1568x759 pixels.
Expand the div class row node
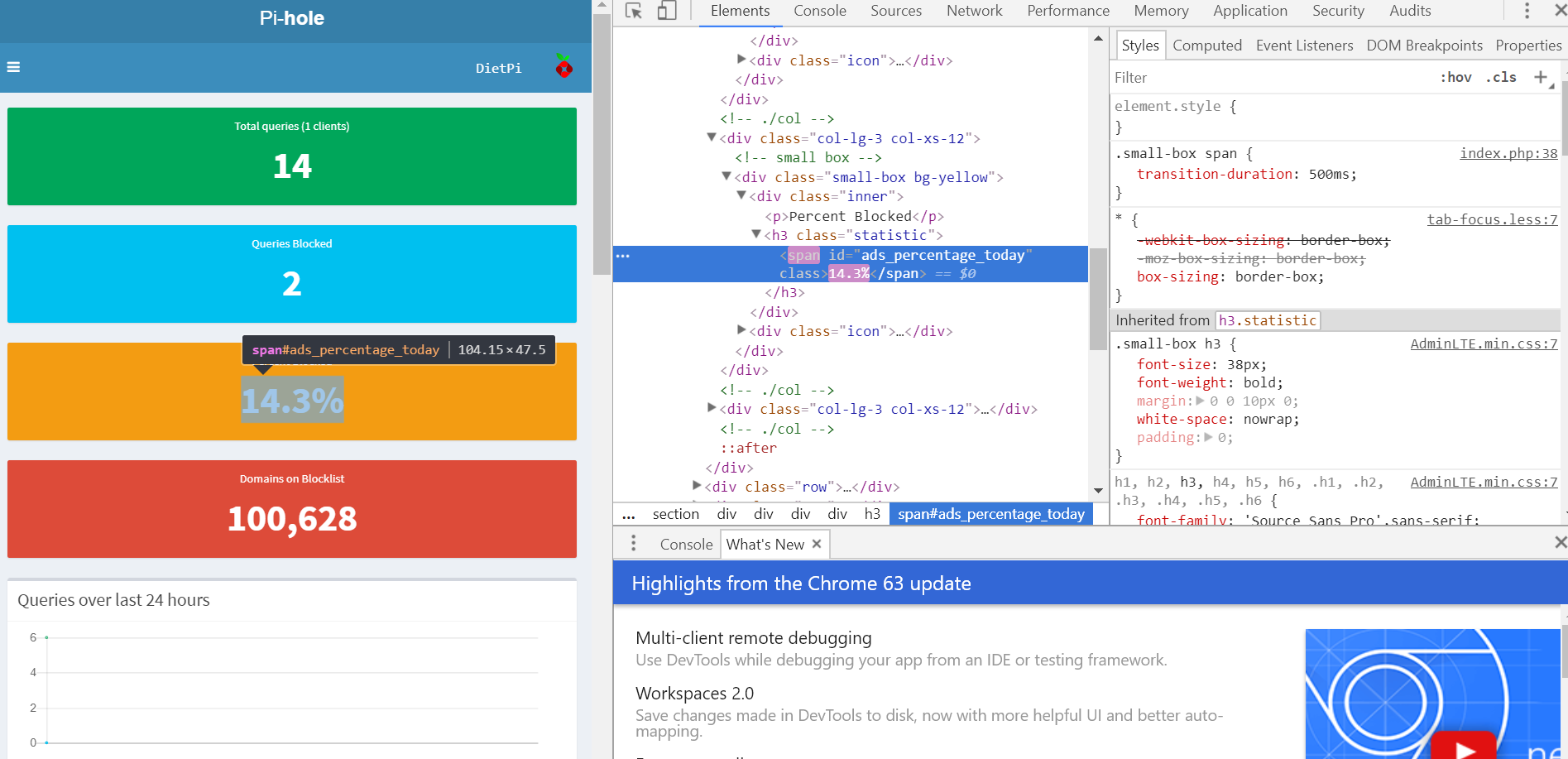(697, 486)
